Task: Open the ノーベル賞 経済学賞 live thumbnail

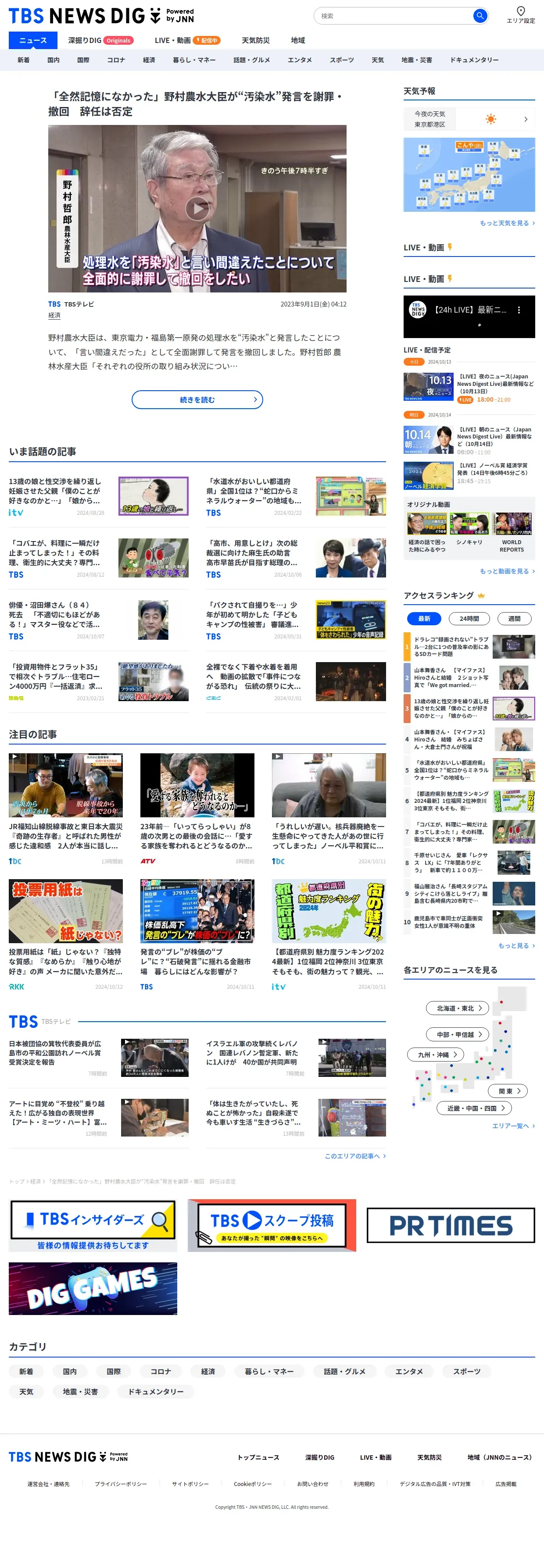Action: (x=428, y=475)
